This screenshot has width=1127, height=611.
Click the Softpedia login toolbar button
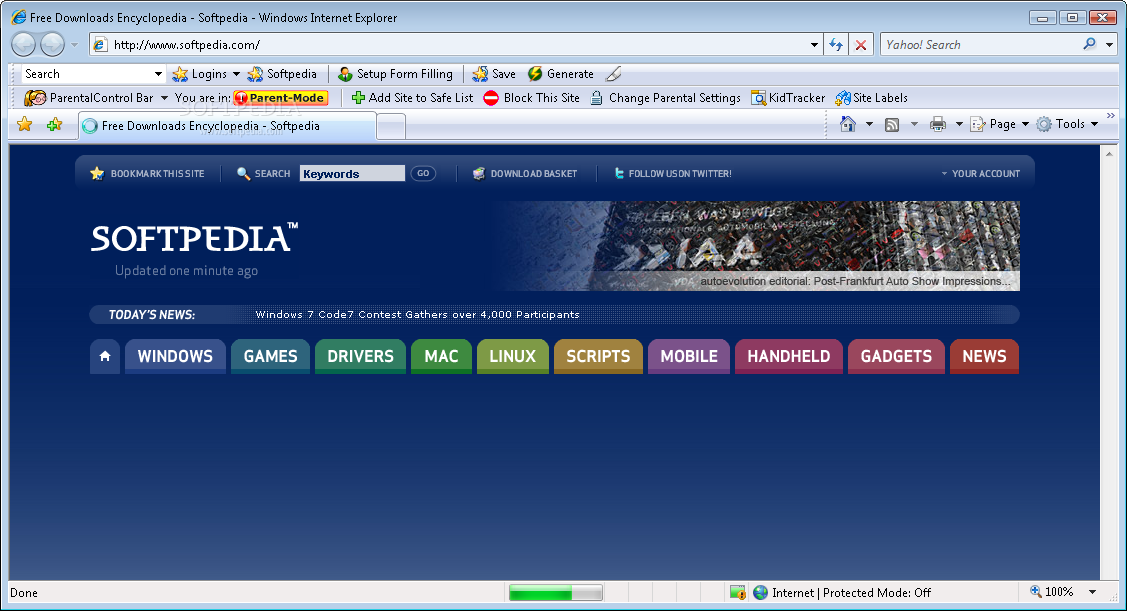pos(282,74)
